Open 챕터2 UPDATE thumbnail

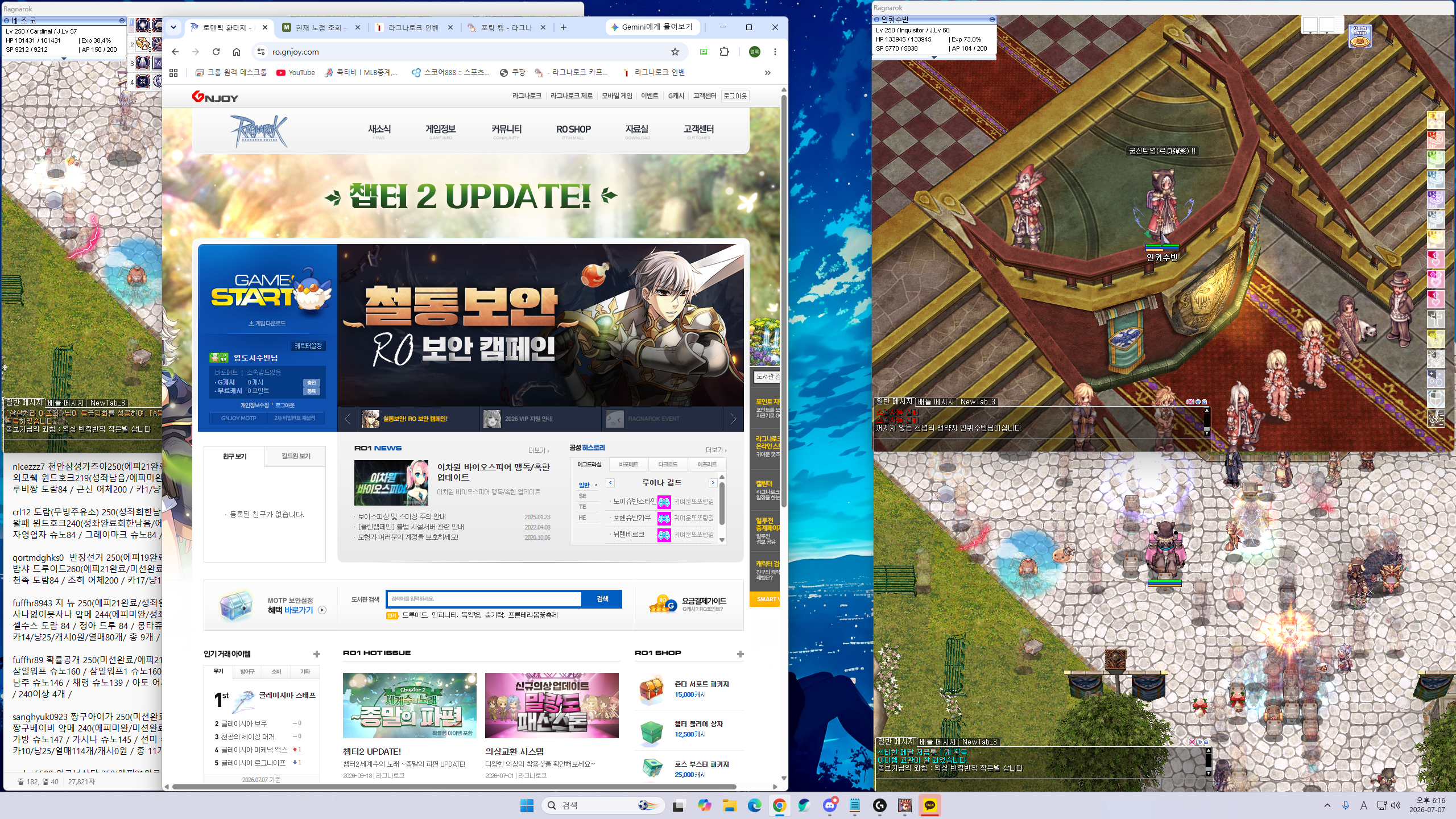coord(409,705)
